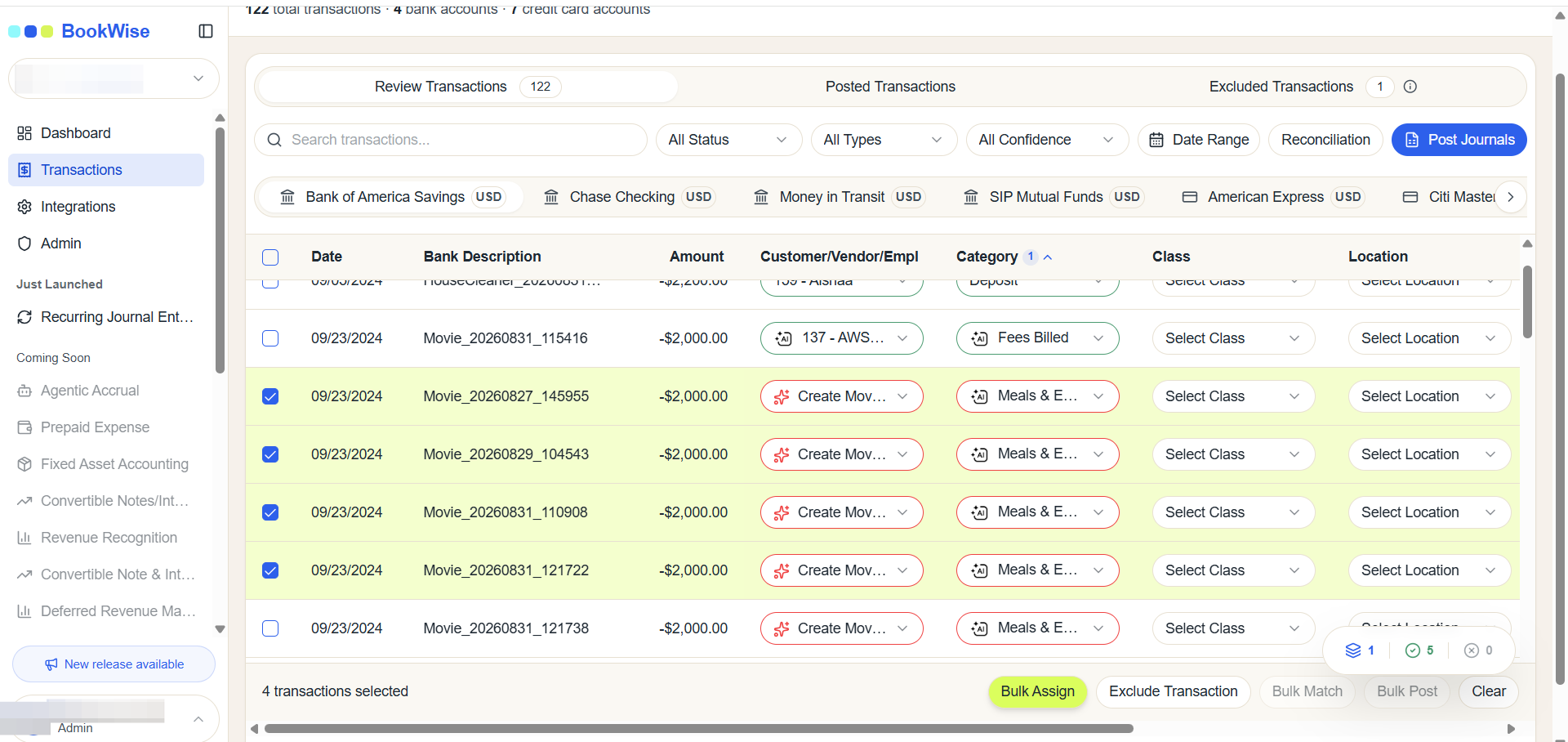Click Bank of America Savings bank icon

pyautogui.click(x=287, y=197)
